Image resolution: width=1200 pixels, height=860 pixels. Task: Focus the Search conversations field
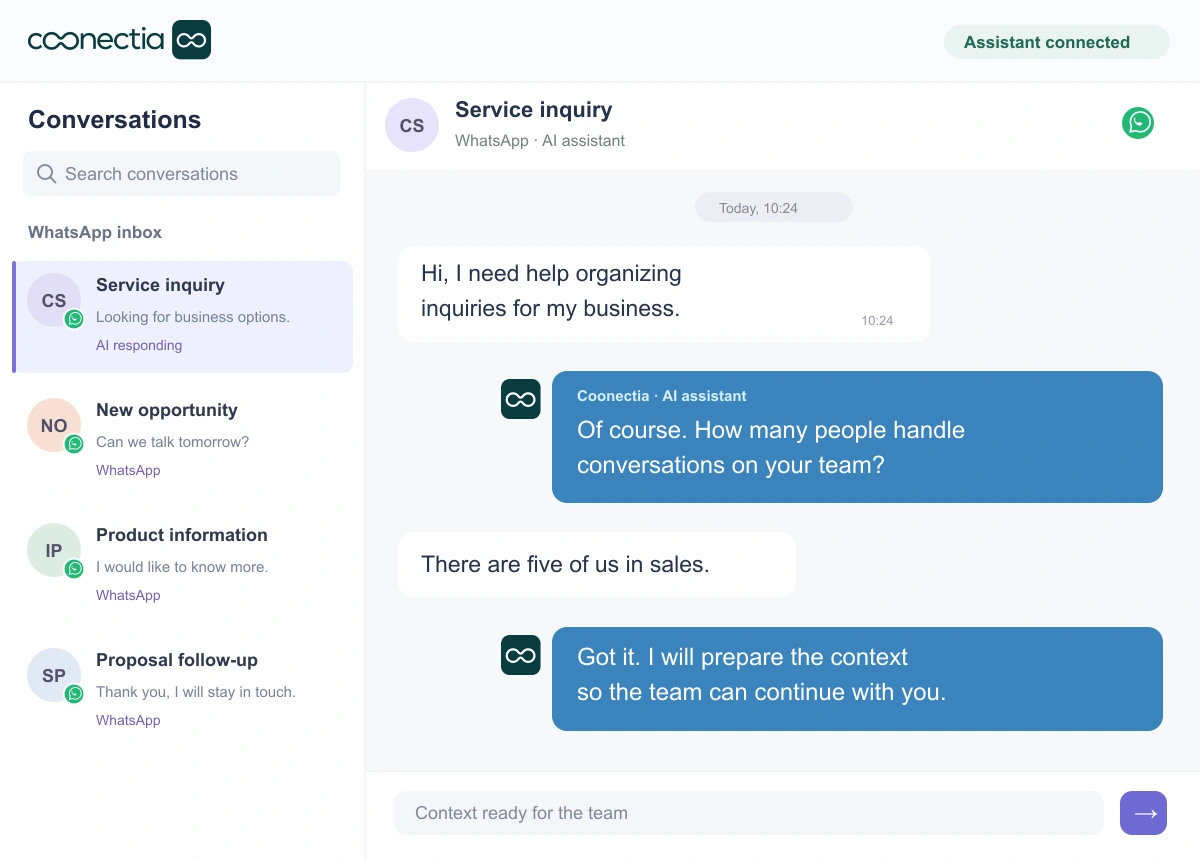[x=182, y=174]
